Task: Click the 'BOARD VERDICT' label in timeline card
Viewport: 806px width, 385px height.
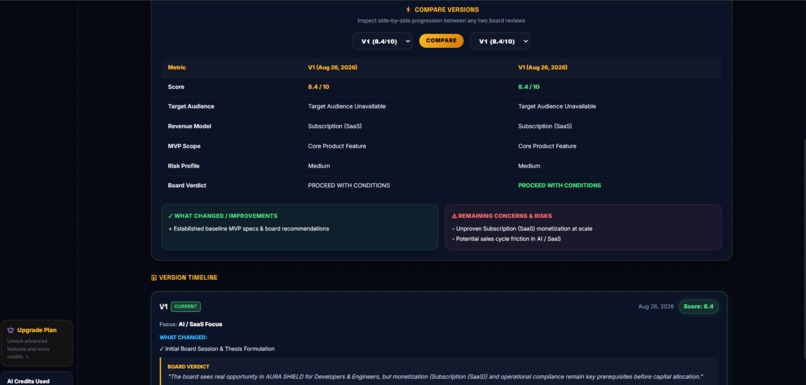Action: point(188,367)
